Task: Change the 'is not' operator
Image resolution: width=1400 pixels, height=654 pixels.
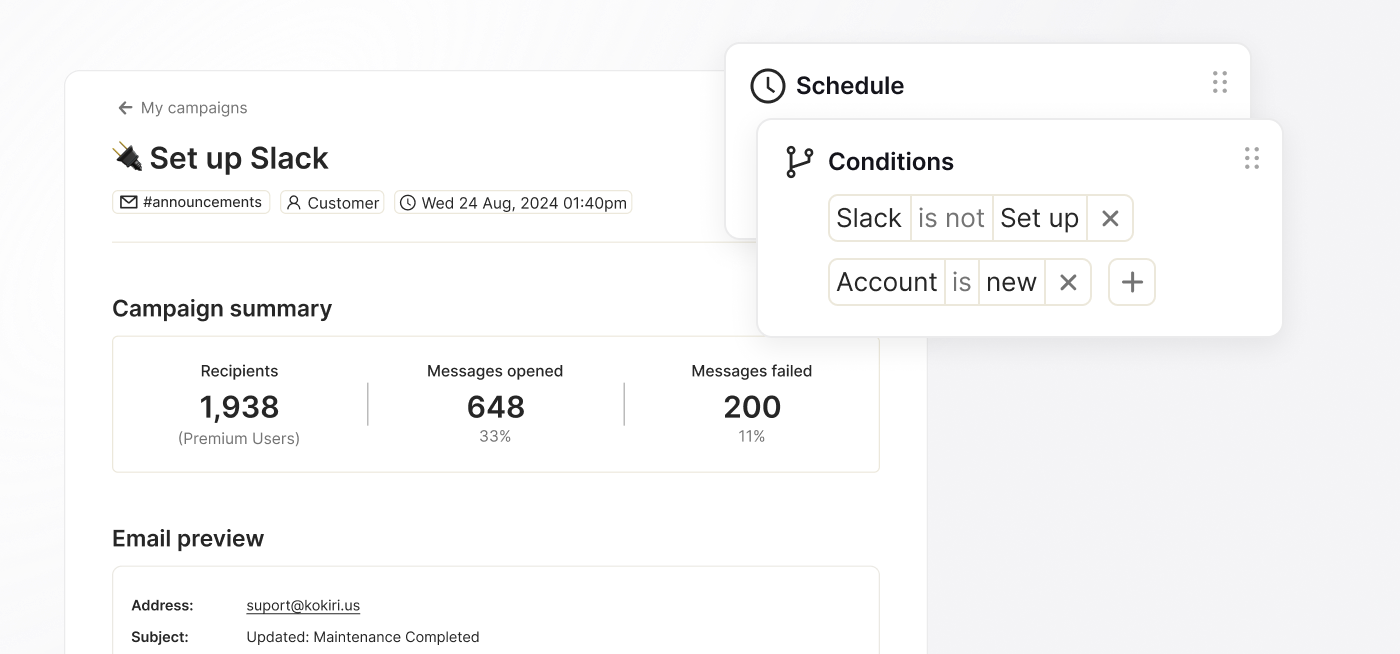Action: coord(951,218)
